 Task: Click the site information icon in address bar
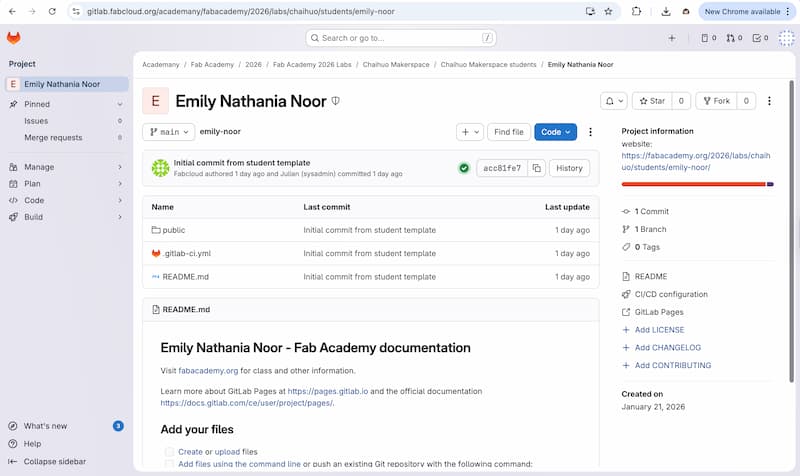click(76, 11)
